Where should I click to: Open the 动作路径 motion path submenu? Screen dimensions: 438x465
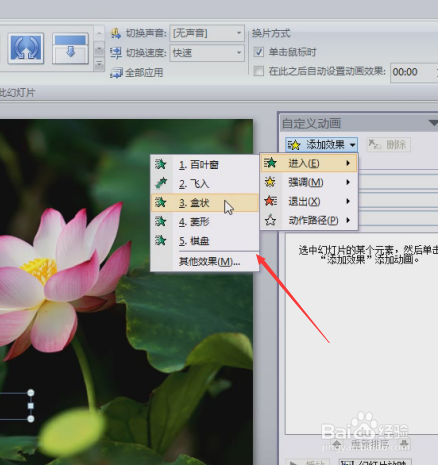309,220
